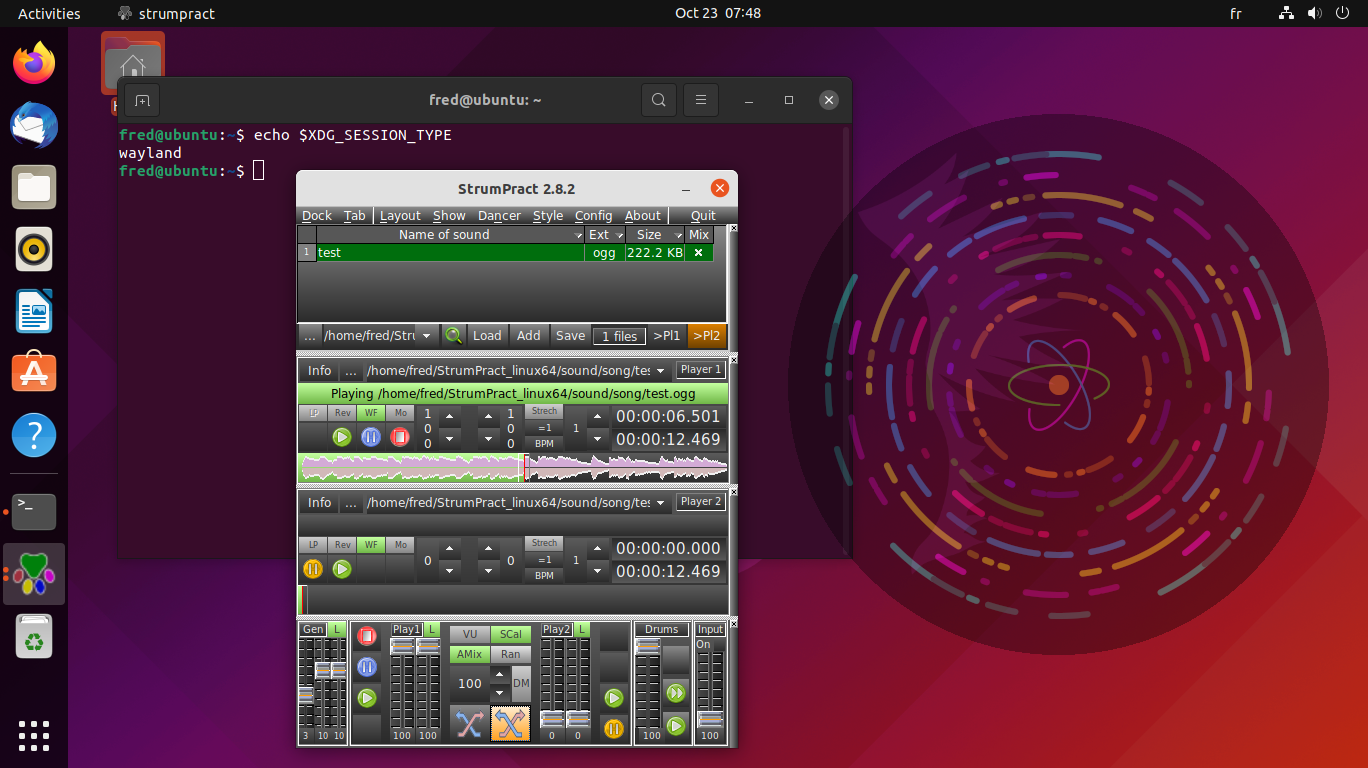Viewport: 1368px width, 768px height.
Task: Click the Input volume fader handle
Action: point(710,719)
